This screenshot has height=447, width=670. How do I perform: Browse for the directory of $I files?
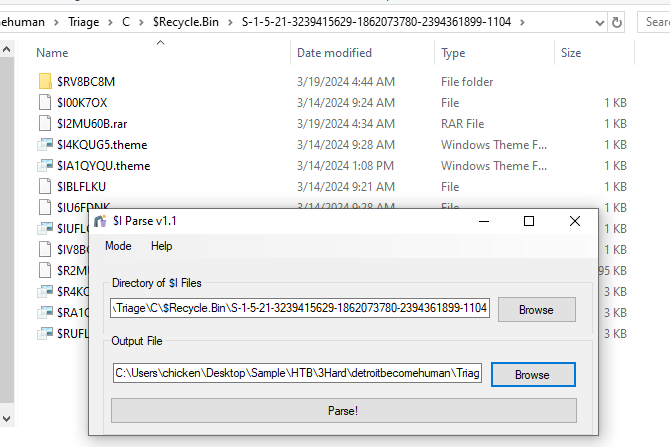pyautogui.click(x=536, y=310)
